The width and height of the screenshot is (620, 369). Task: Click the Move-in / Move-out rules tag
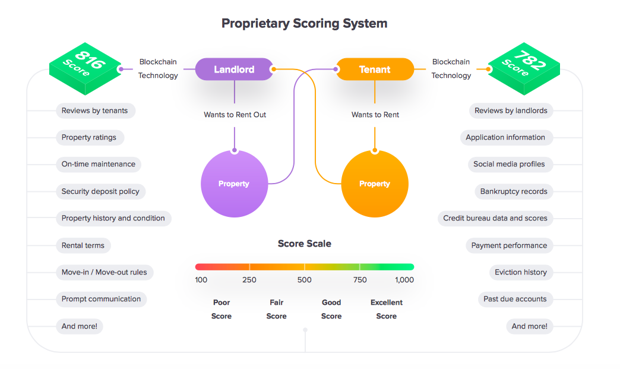(104, 272)
